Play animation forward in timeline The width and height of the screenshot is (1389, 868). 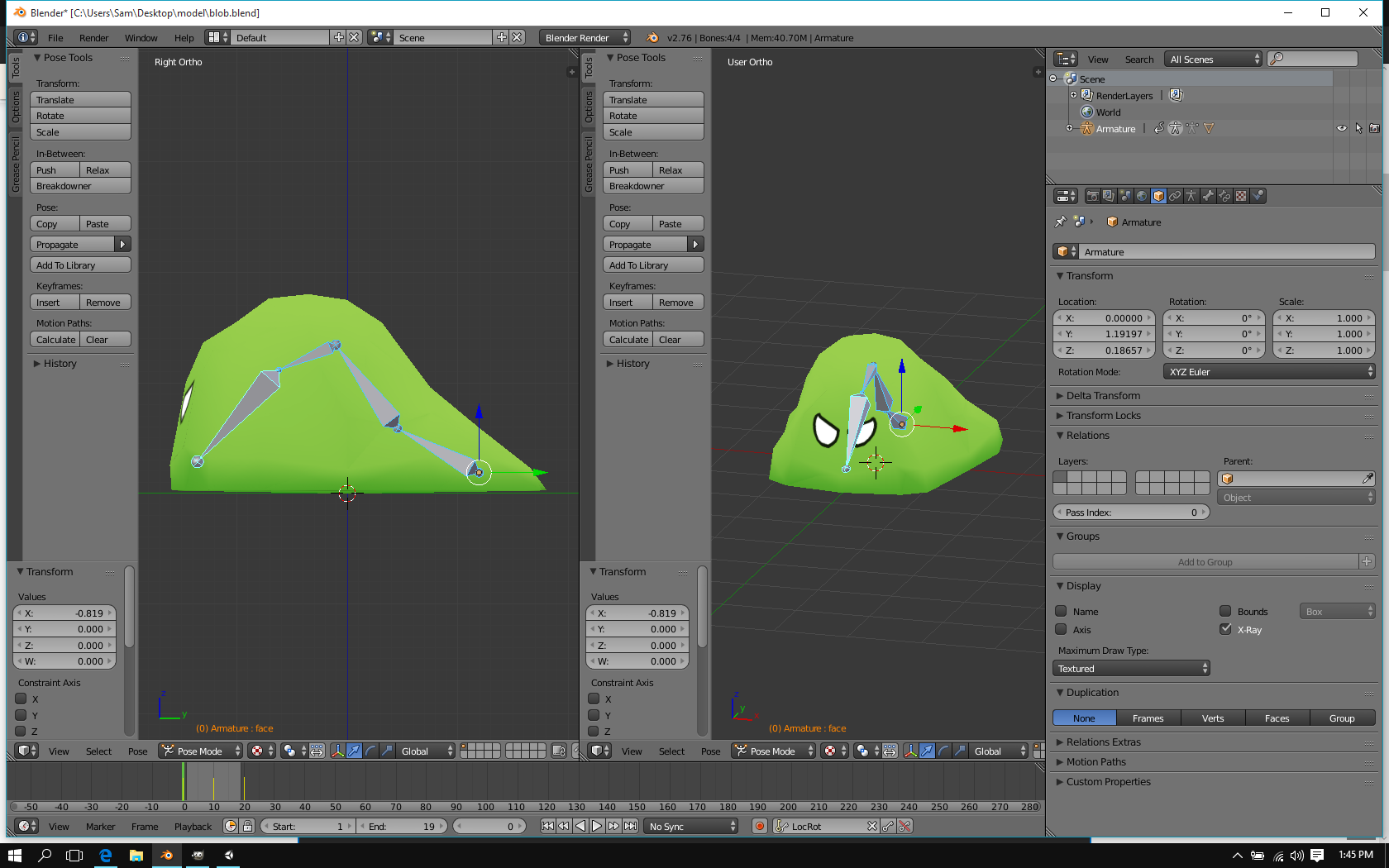point(597,826)
